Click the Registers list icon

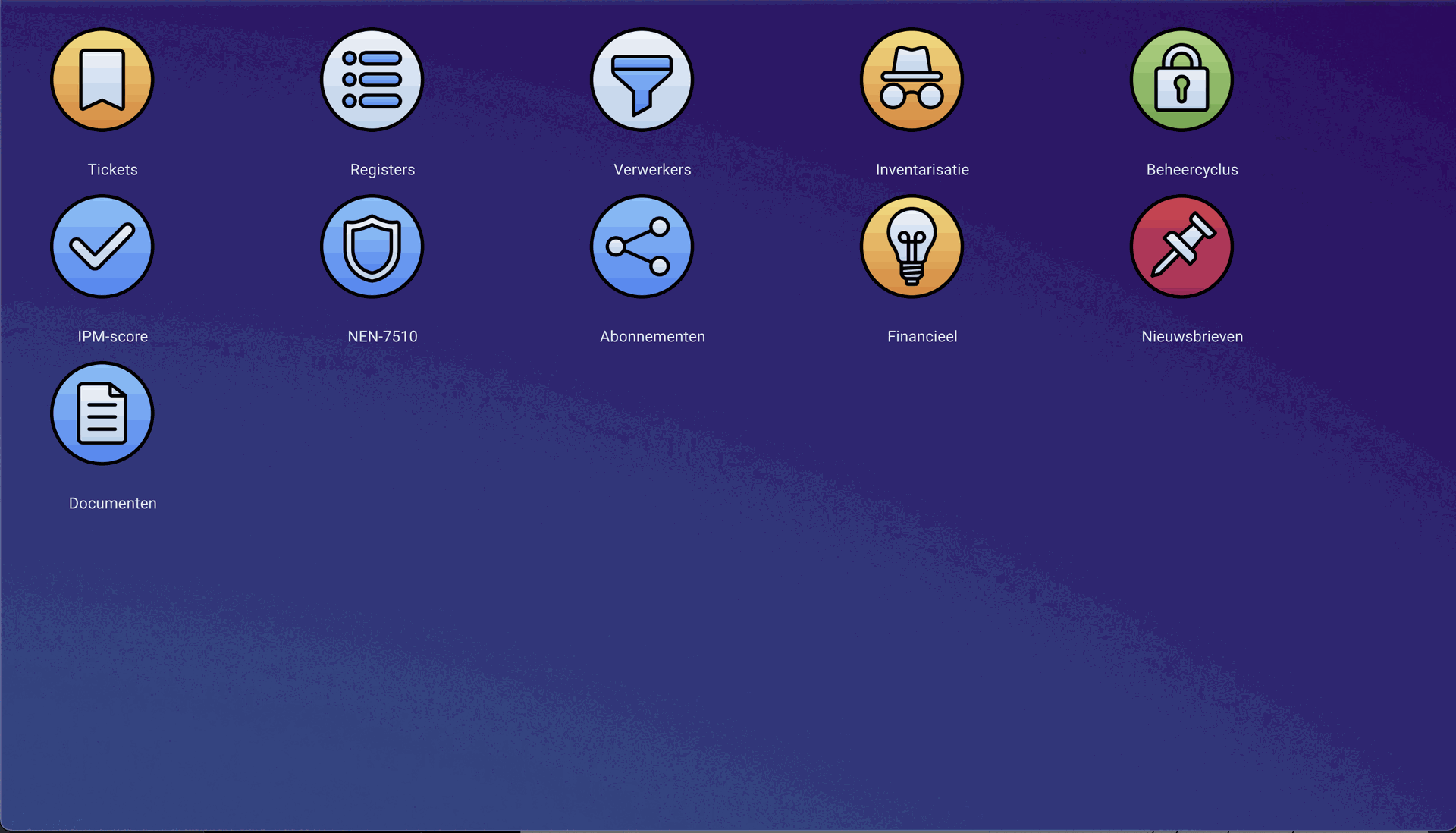pyautogui.click(x=372, y=80)
